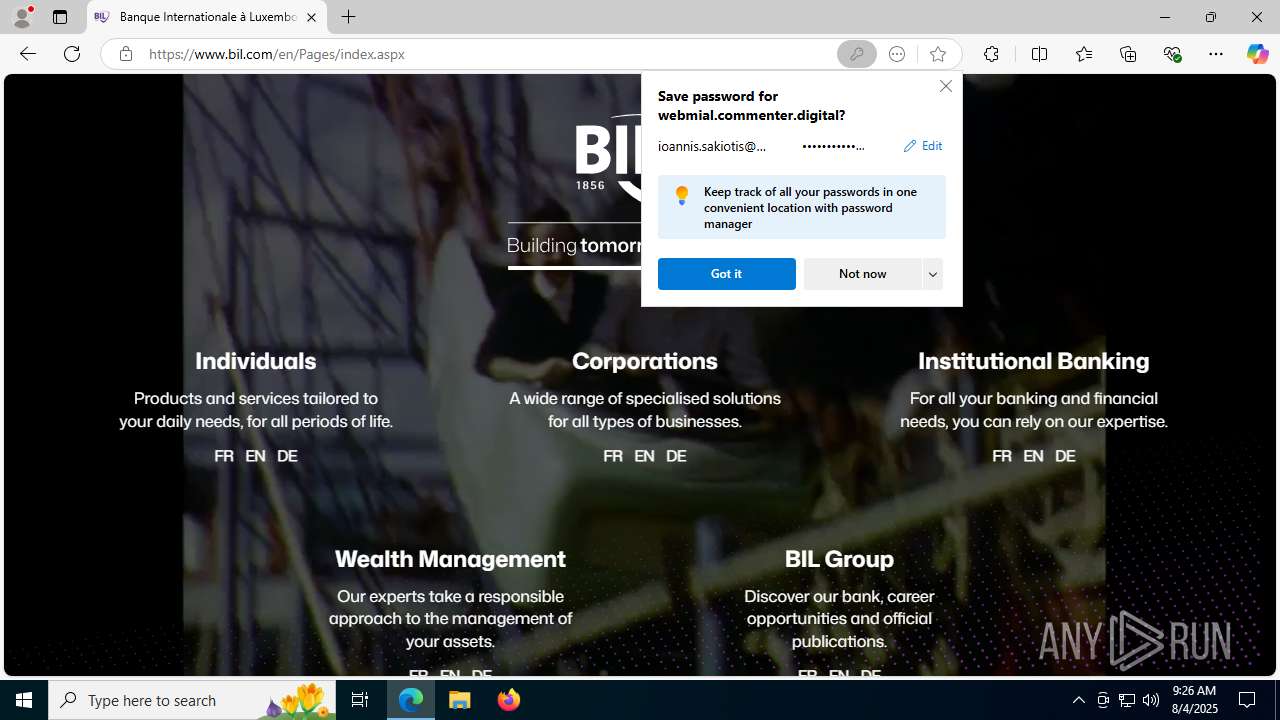Select DE under Corporations

click(x=676, y=456)
